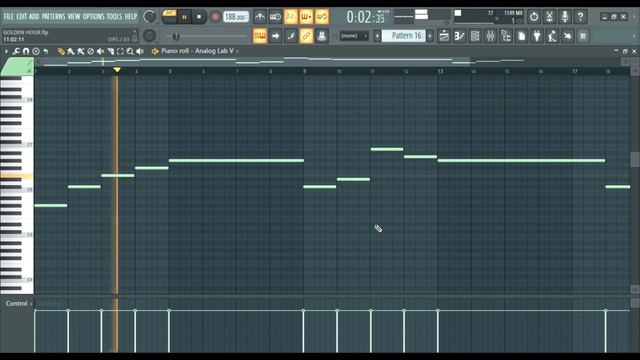The height and width of the screenshot is (360, 640).
Task: Click the arrow left of Pattern 16
Action: click(x=377, y=36)
